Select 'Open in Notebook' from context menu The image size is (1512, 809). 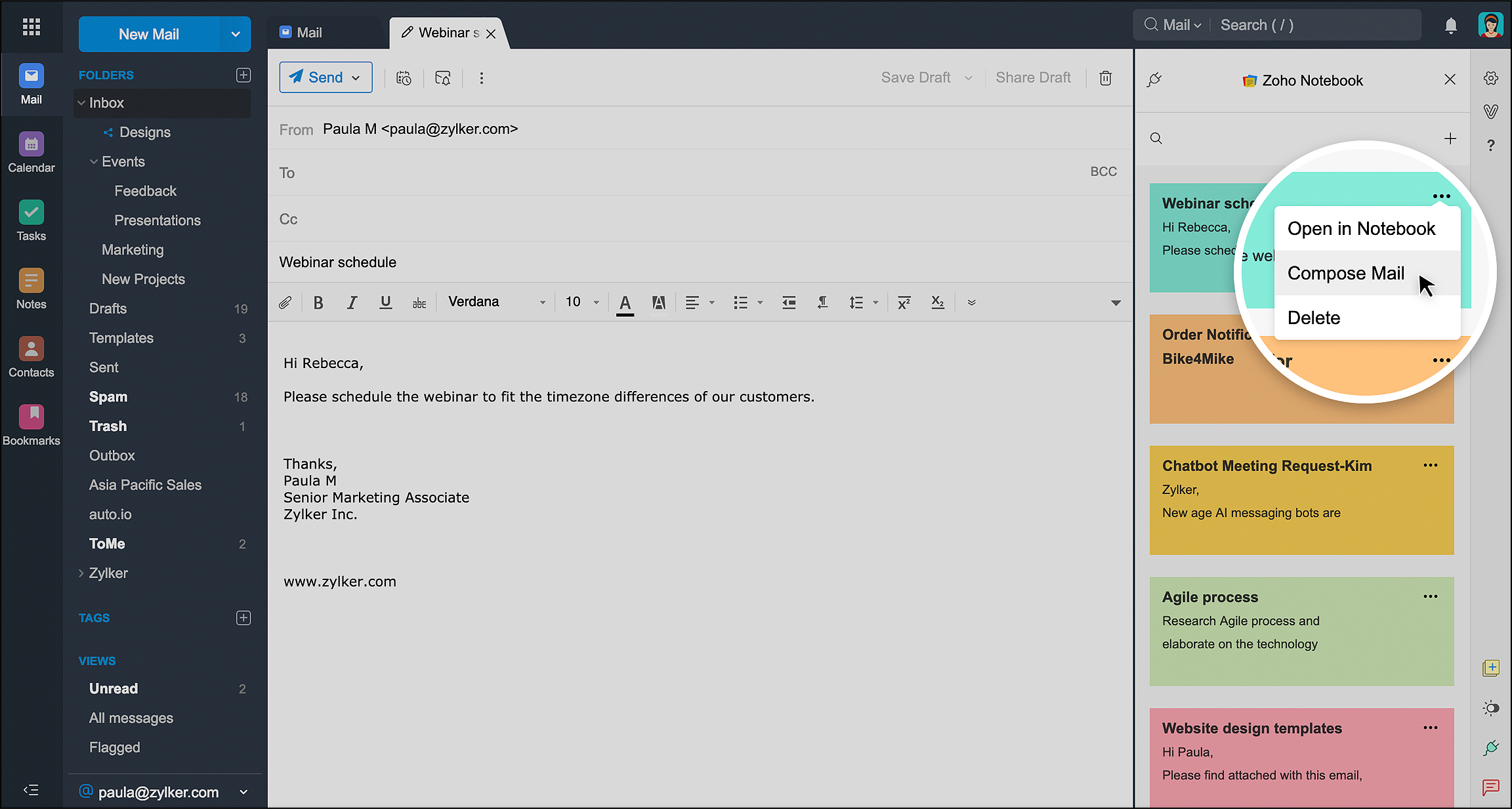[x=1362, y=228]
